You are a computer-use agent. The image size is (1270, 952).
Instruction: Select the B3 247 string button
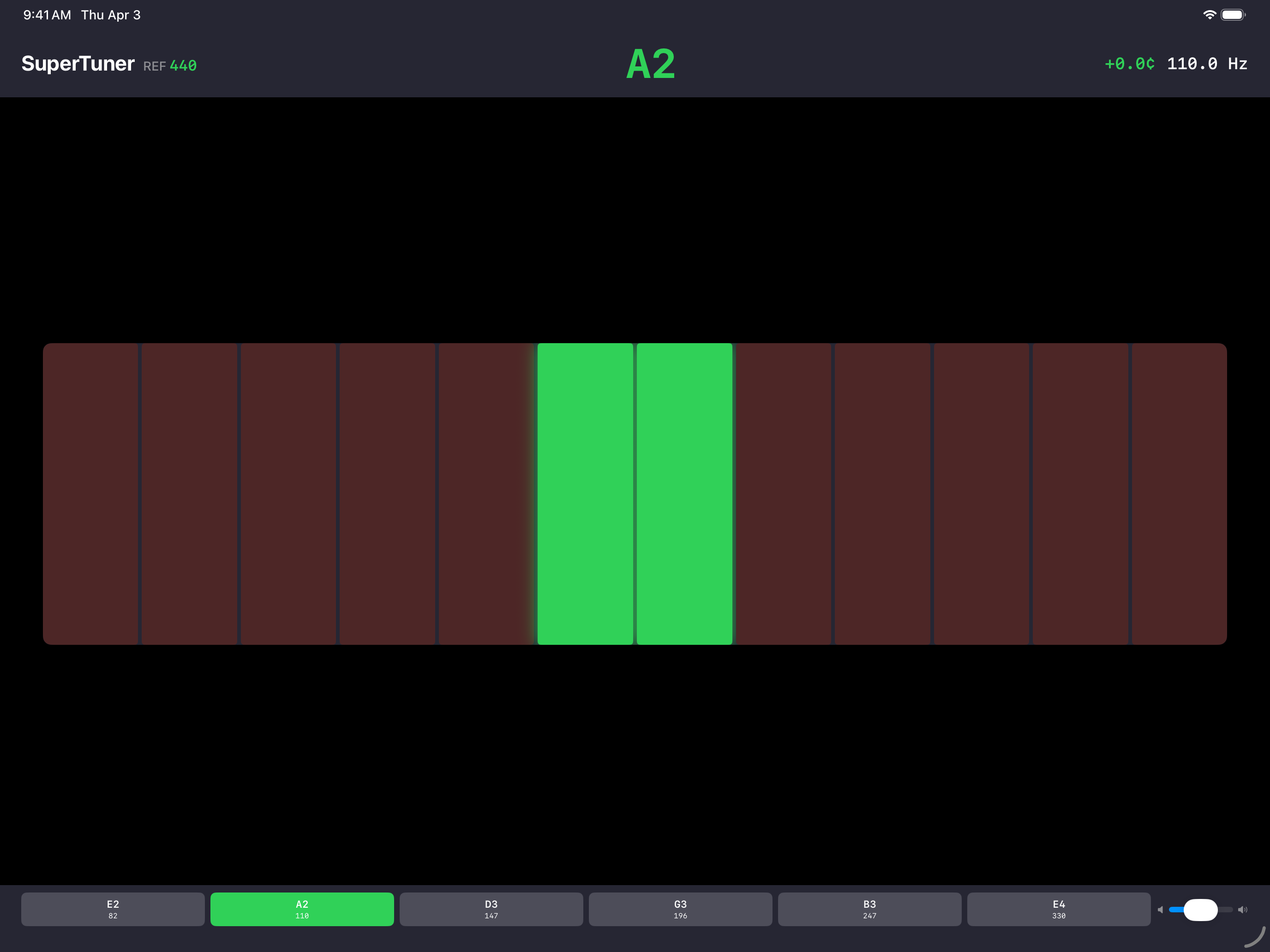(x=869, y=909)
